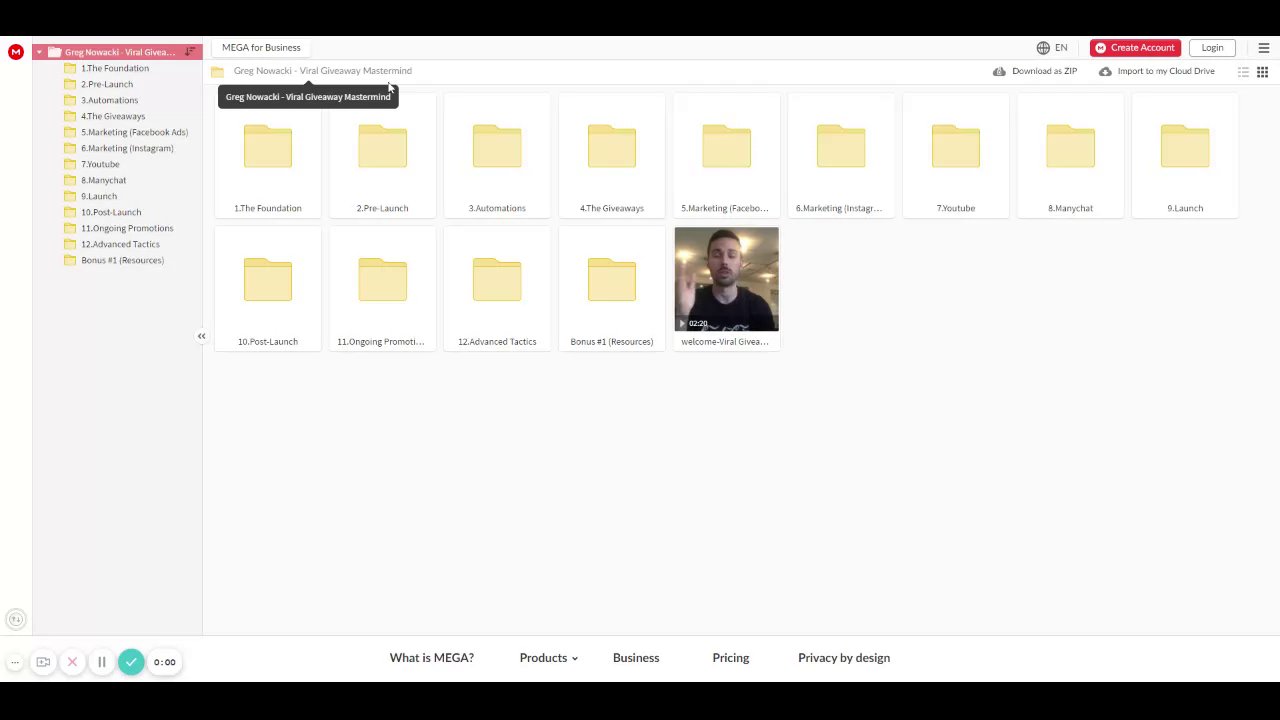
Task: Click Import to my Cloud Drive
Action: [x=1157, y=72]
